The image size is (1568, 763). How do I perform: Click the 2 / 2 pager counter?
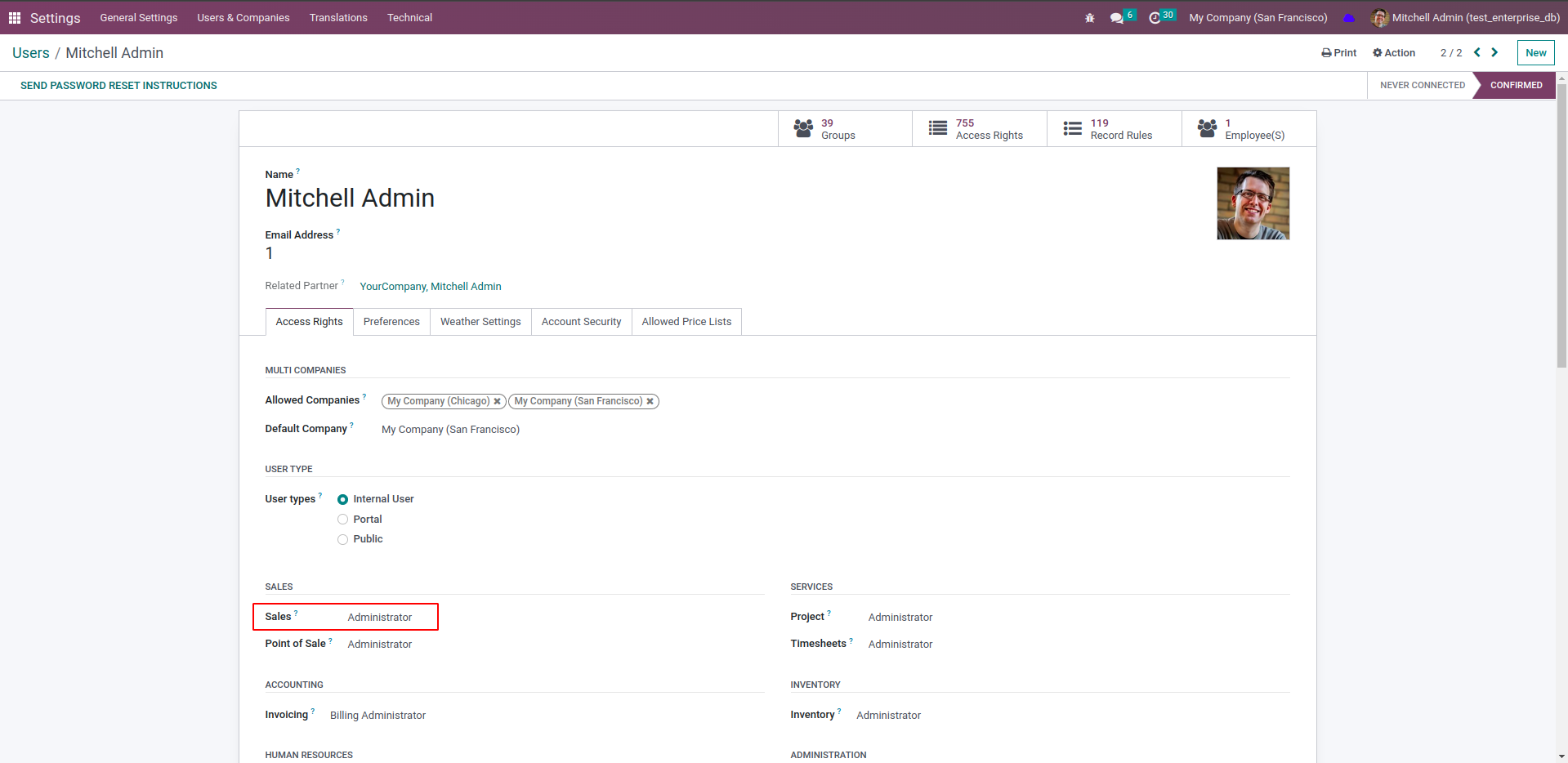point(1451,53)
